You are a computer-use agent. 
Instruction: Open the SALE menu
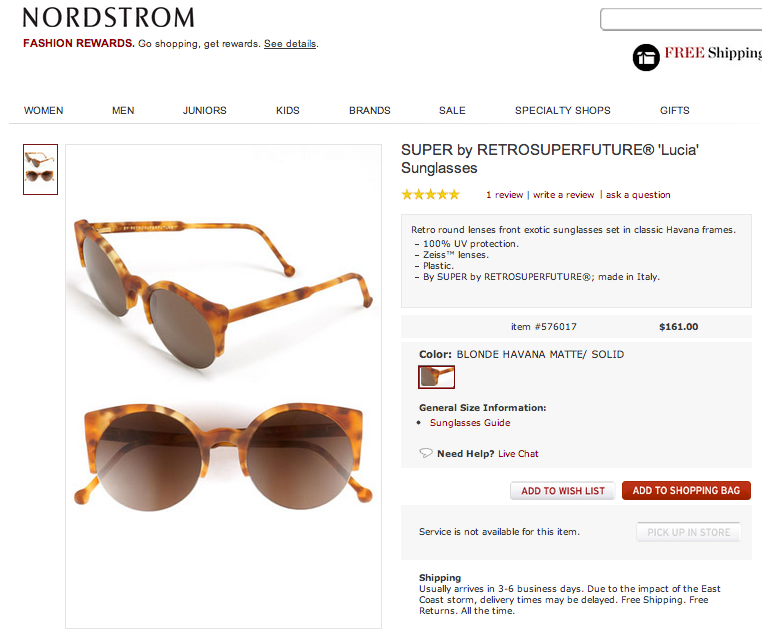(x=452, y=110)
